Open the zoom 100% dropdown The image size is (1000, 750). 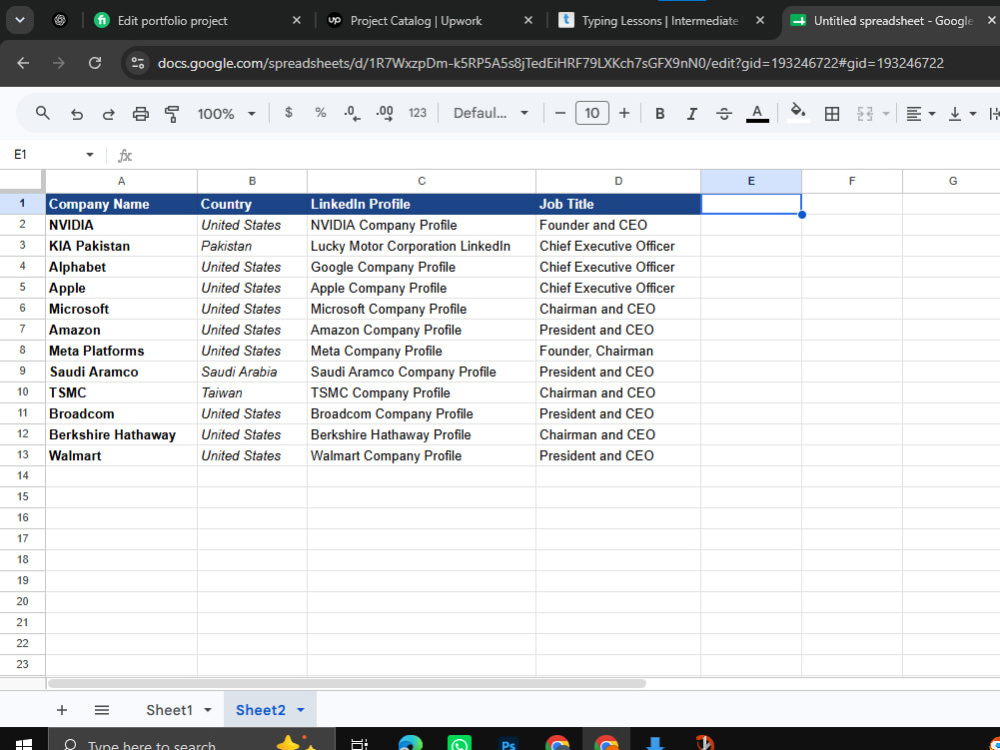click(x=226, y=114)
